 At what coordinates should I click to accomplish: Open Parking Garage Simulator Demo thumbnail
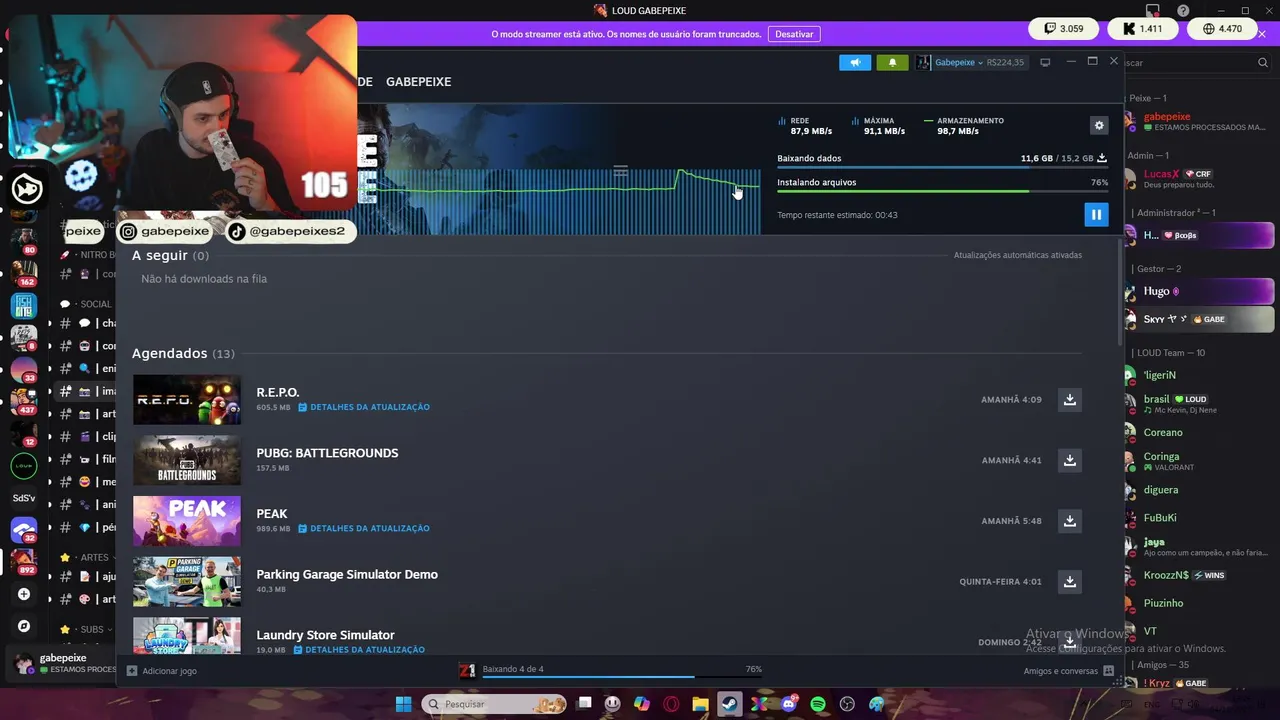point(187,581)
